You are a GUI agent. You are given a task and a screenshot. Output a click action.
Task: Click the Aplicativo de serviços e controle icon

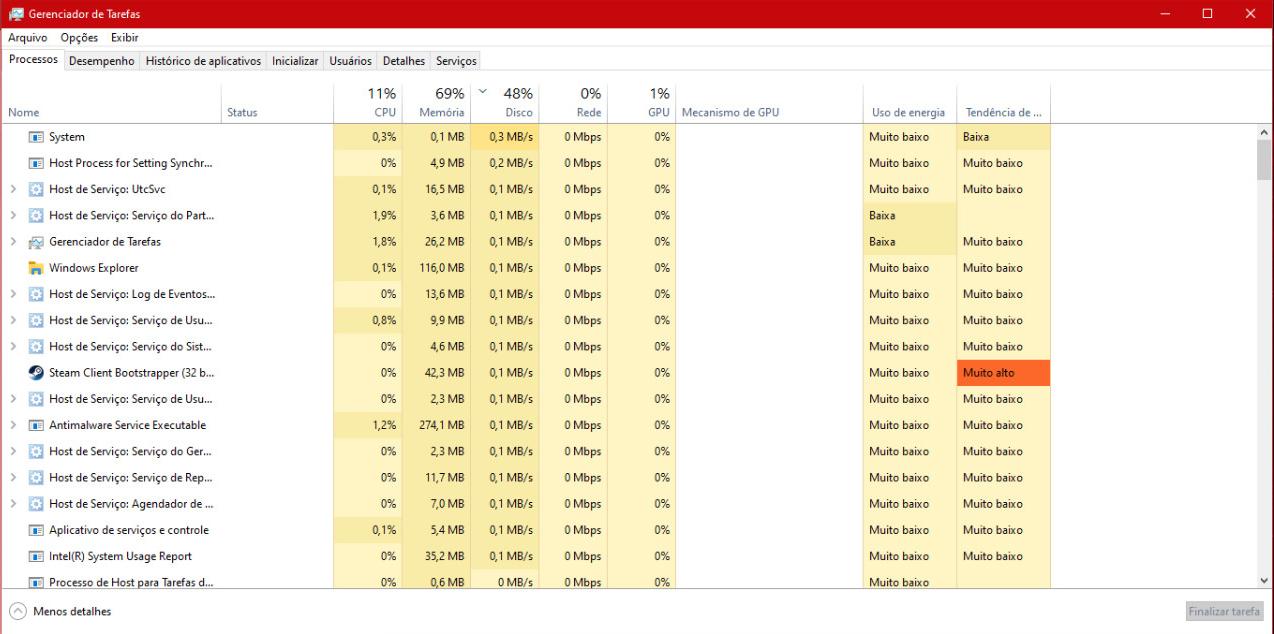tap(36, 530)
